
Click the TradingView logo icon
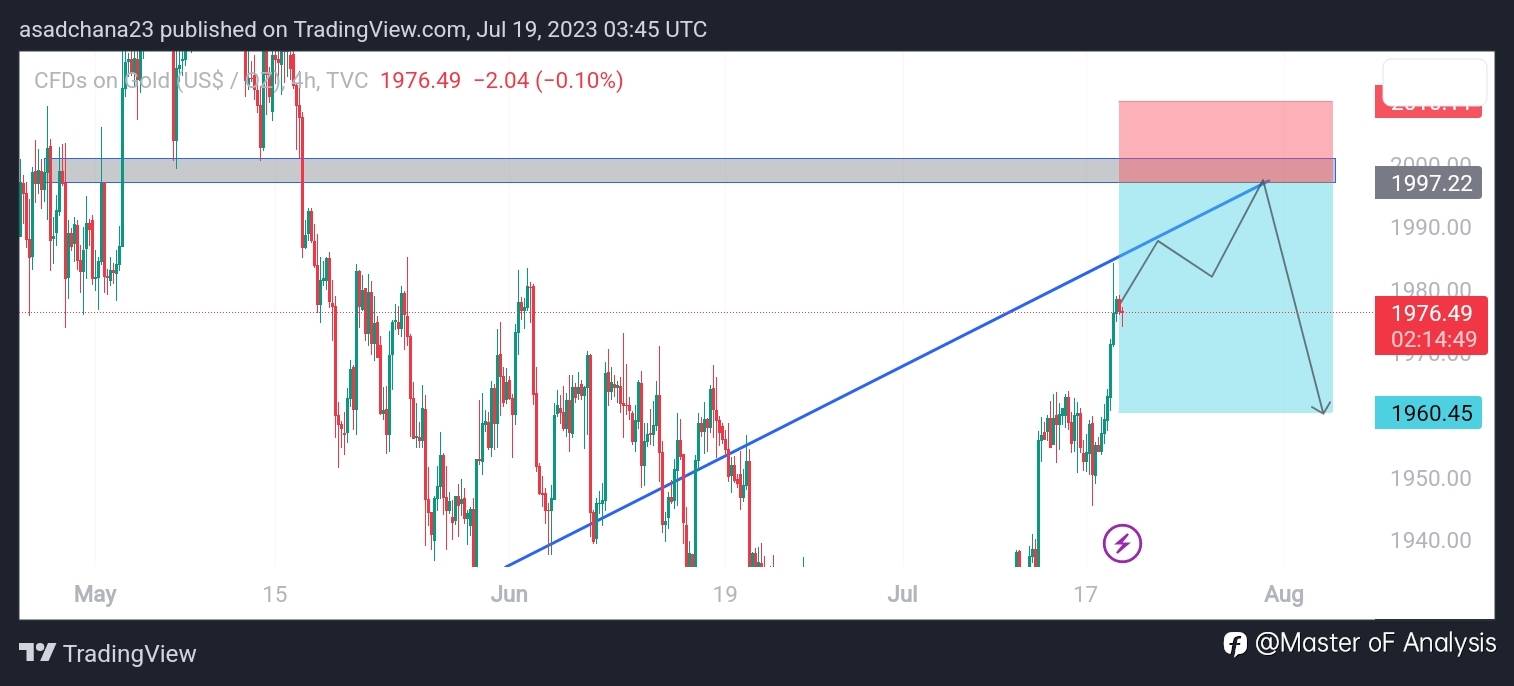tap(38, 653)
